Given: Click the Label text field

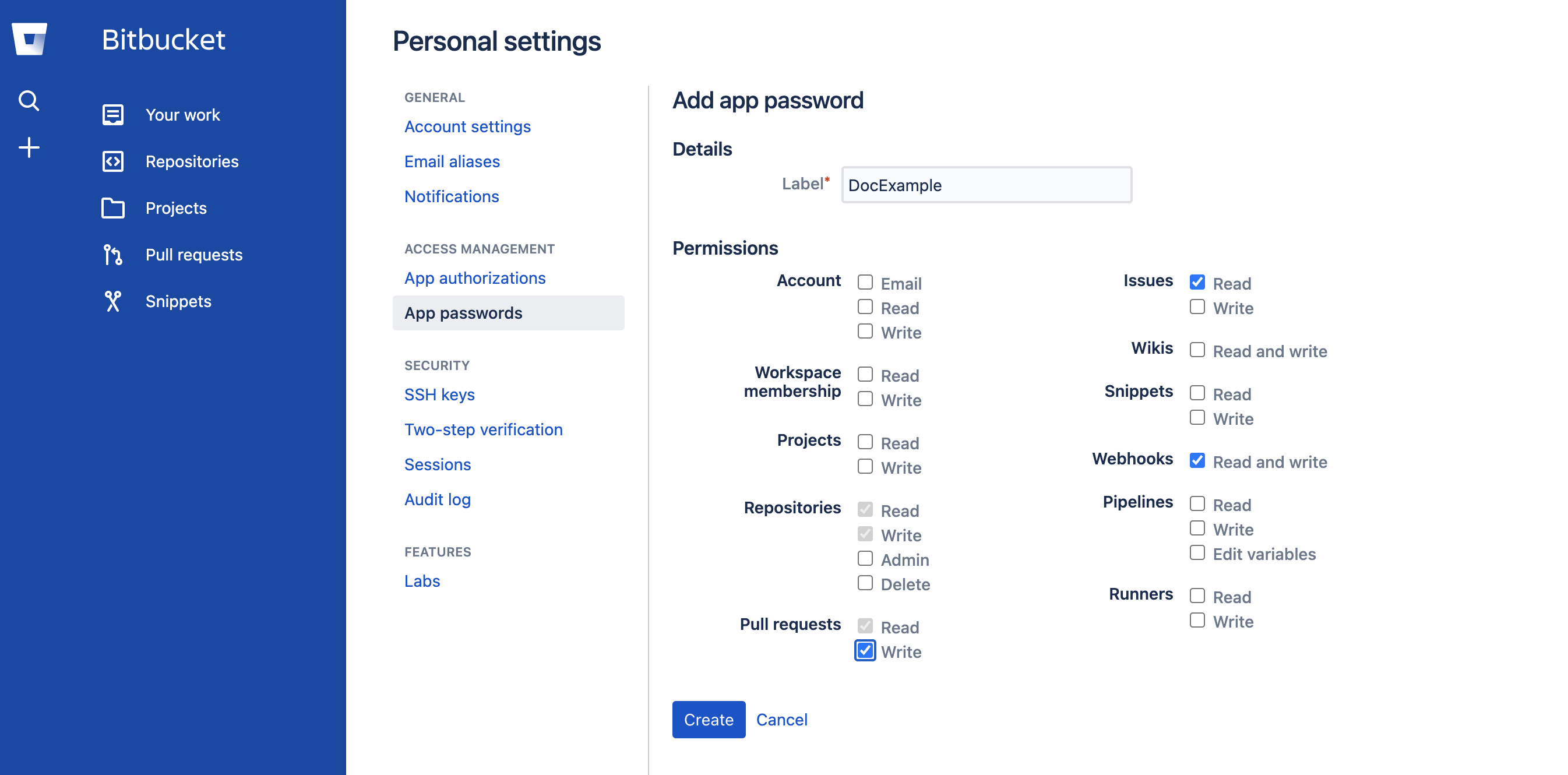Looking at the screenshot, I should [986, 185].
